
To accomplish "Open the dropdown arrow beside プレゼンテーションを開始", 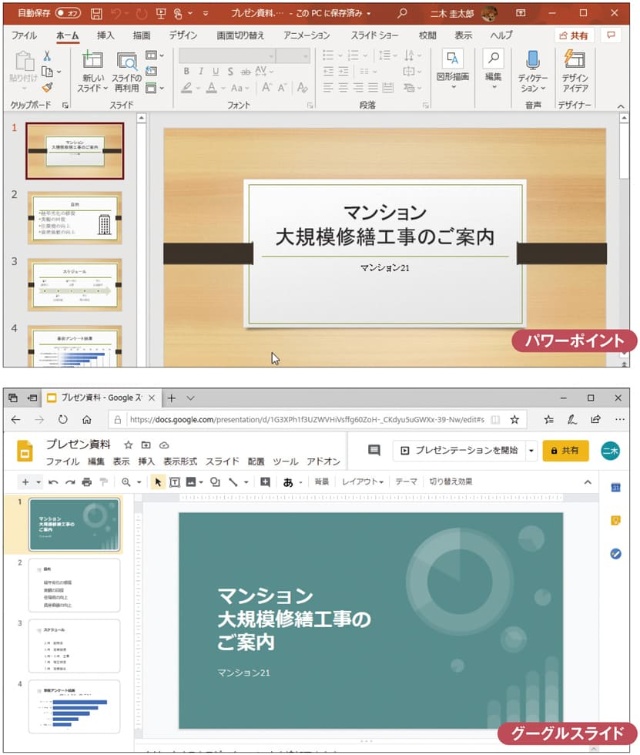I will pyautogui.click(x=531, y=451).
